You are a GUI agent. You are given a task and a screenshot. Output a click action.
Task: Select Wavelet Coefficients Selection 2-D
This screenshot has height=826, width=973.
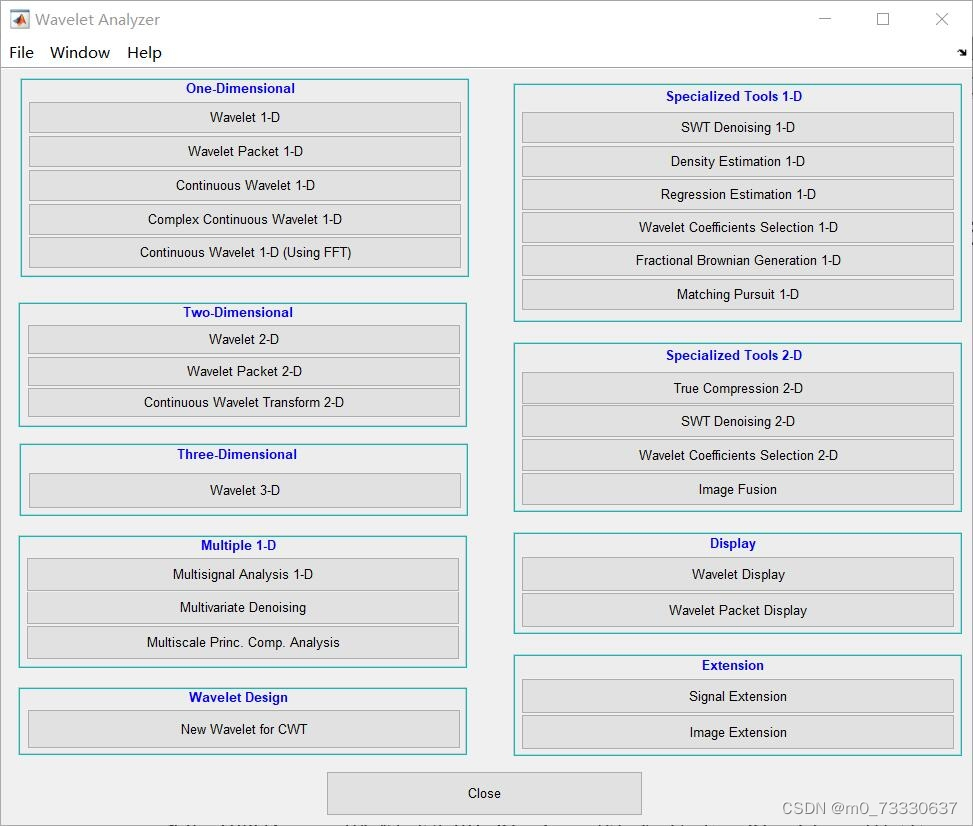click(x=738, y=455)
